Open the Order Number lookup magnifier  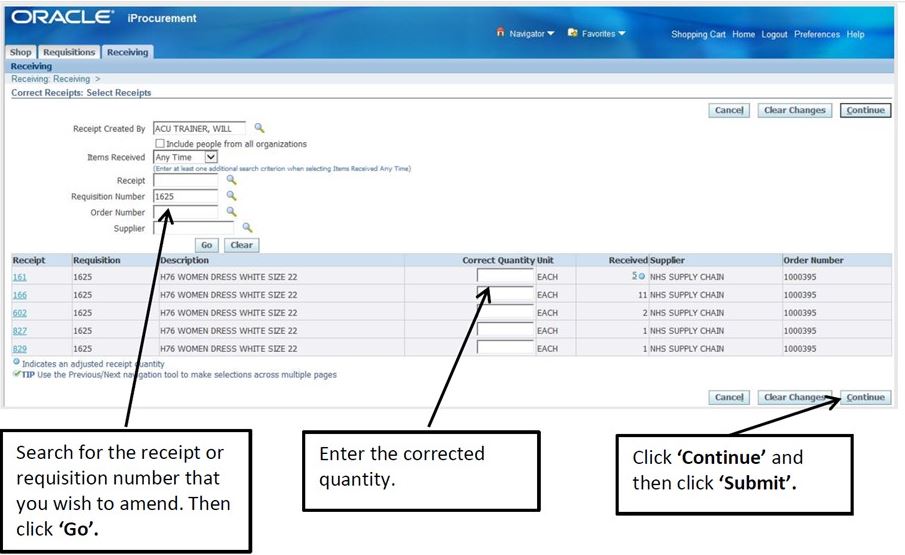tap(231, 212)
